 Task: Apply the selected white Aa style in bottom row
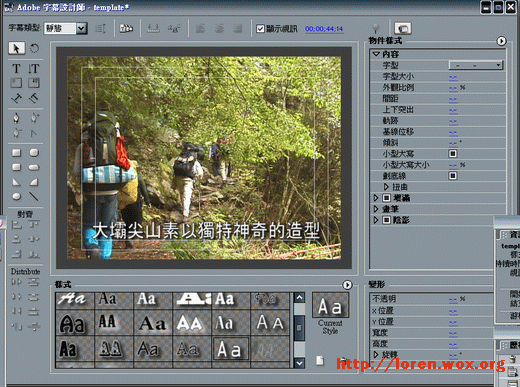pos(230,349)
